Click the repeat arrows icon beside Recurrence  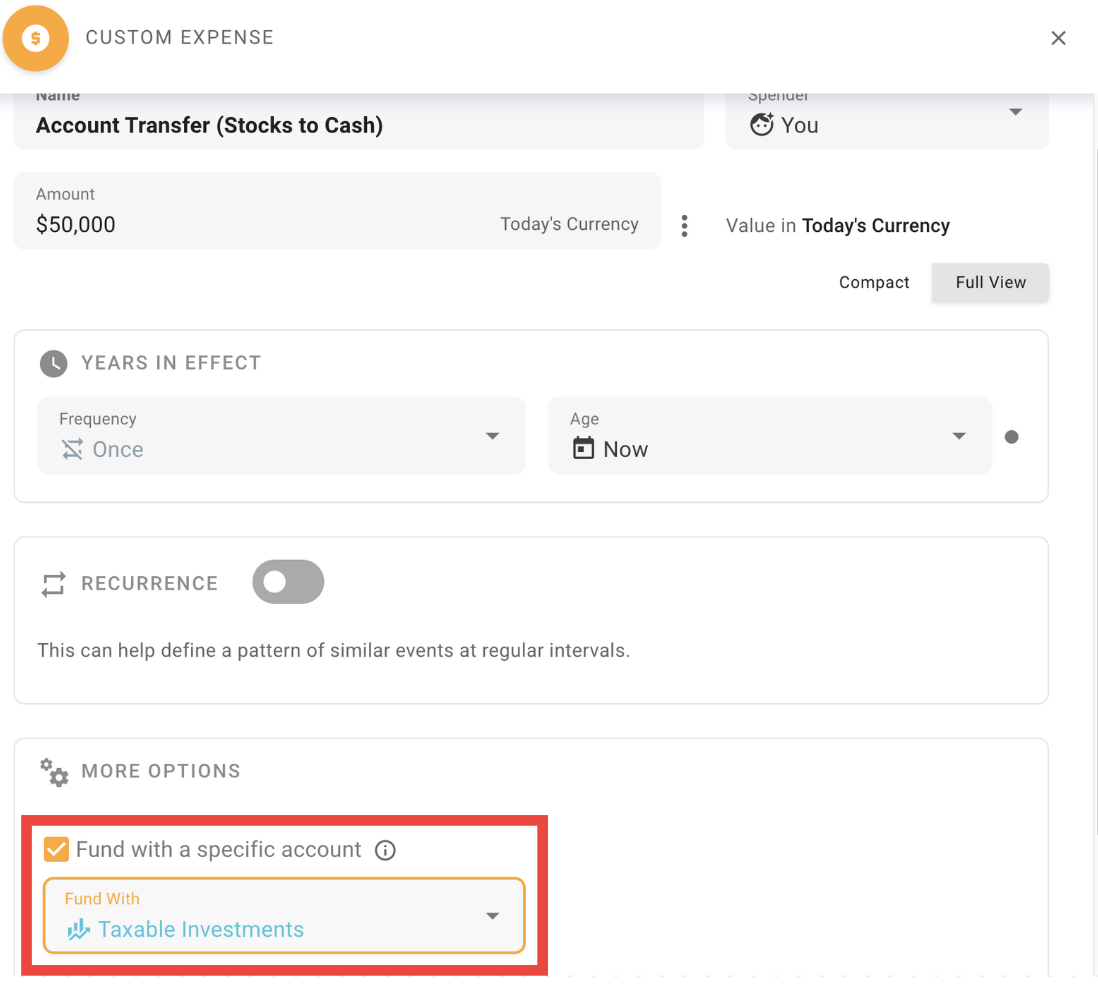(x=52, y=583)
